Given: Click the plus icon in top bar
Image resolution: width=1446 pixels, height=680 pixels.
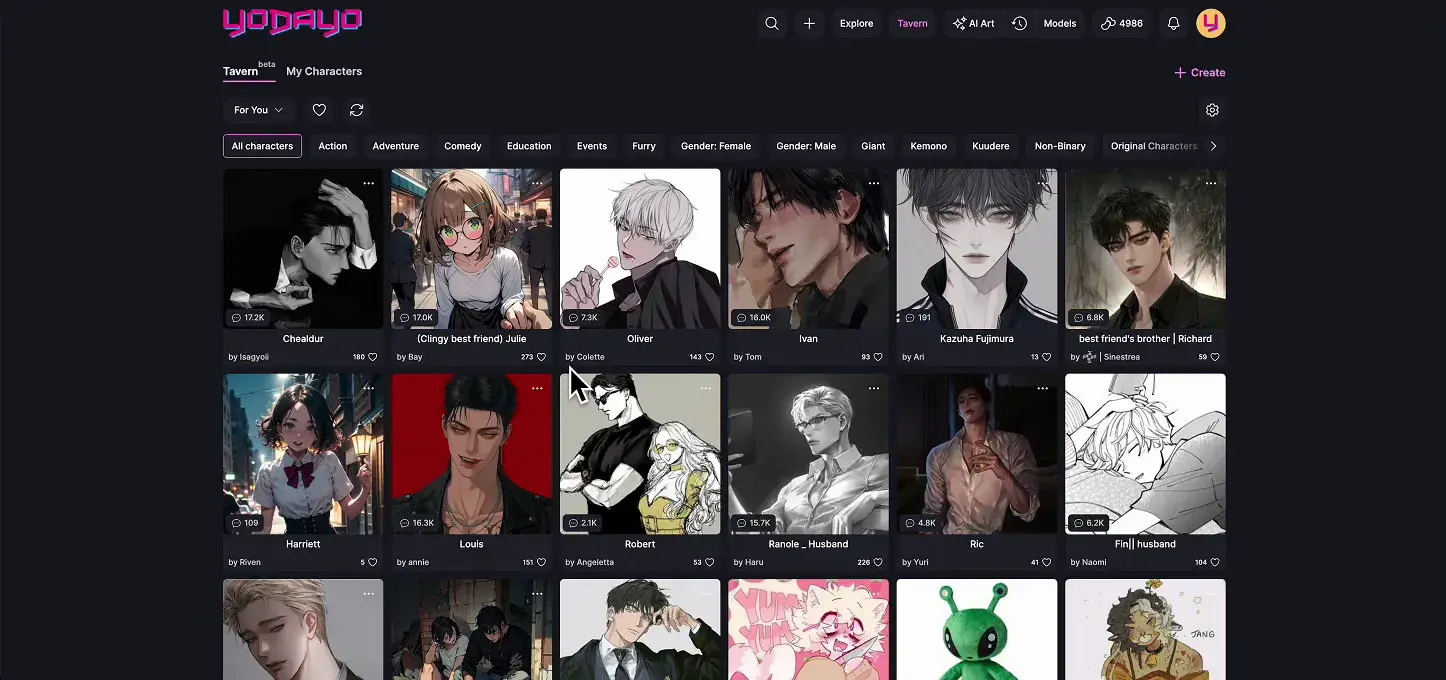Looking at the screenshot, I should (809, 23).
